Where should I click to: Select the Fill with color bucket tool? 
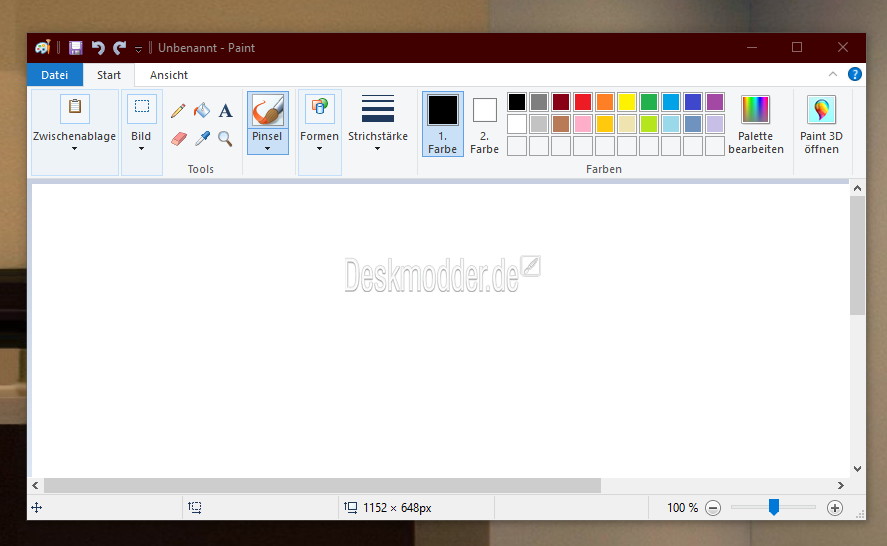pyautogui.click(x=201, y=110)
